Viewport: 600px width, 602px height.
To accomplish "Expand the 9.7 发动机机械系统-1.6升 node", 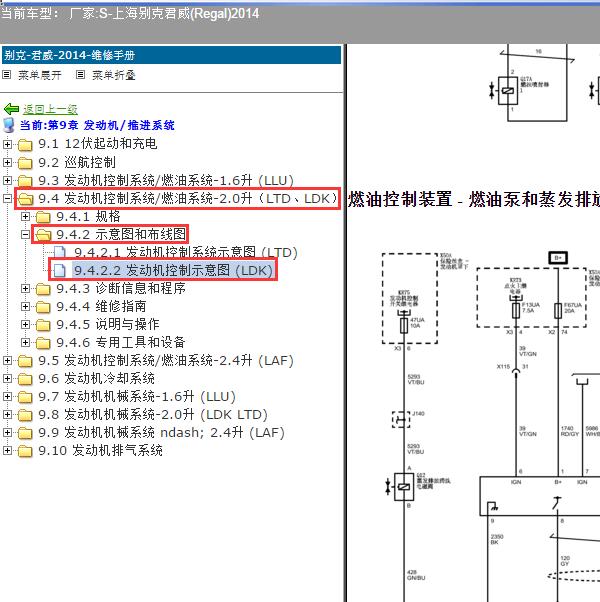I will [7, 397].
